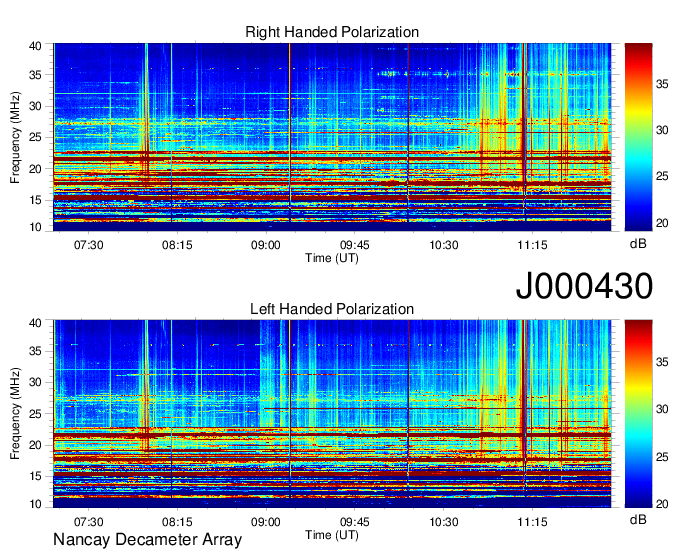This screenshot has height=552, width=680.
Task: Click lower plot Frequency (MHz) axis label
Action: pyautogui.click(x=16, y=414)
